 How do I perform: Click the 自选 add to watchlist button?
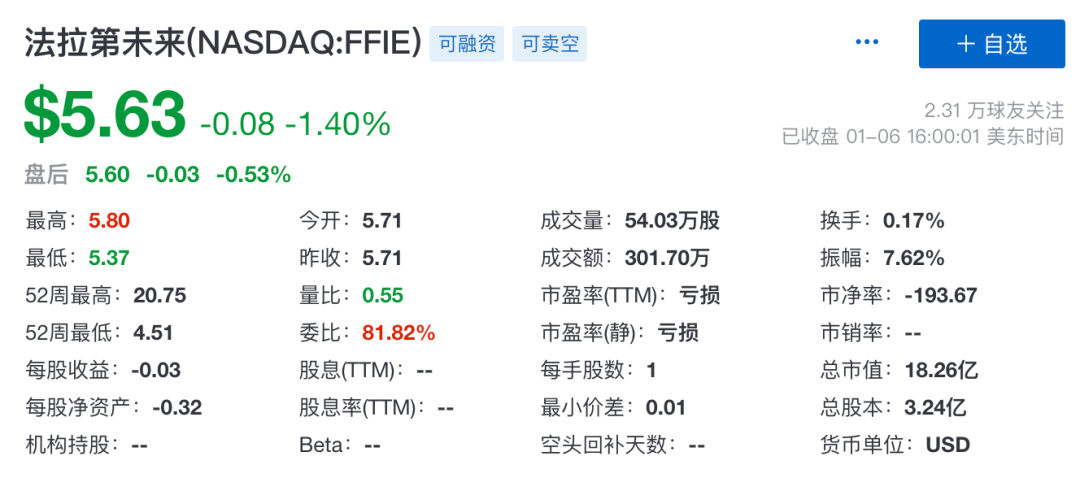(992, 44)
